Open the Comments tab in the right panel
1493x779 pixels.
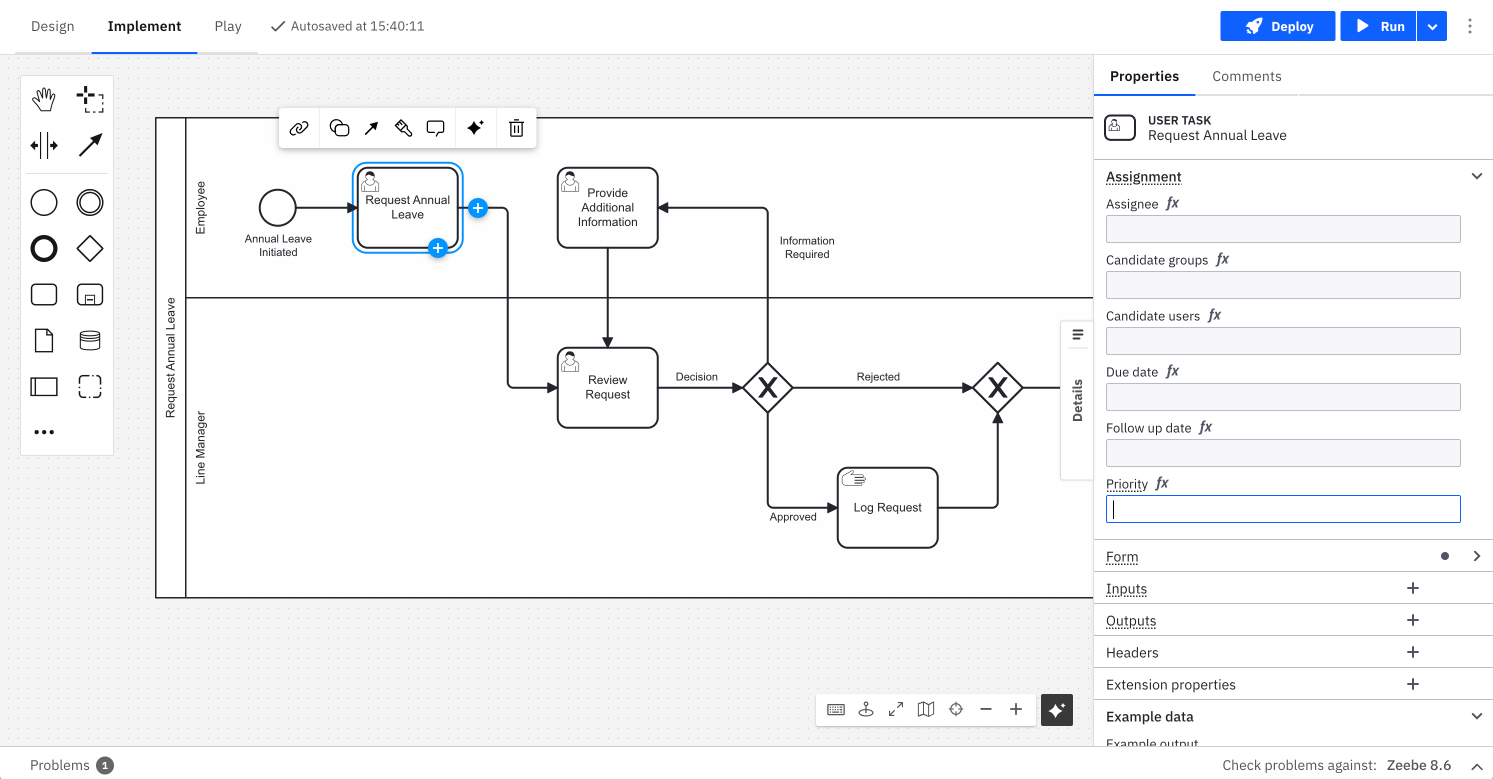[x=1247, y=76]
